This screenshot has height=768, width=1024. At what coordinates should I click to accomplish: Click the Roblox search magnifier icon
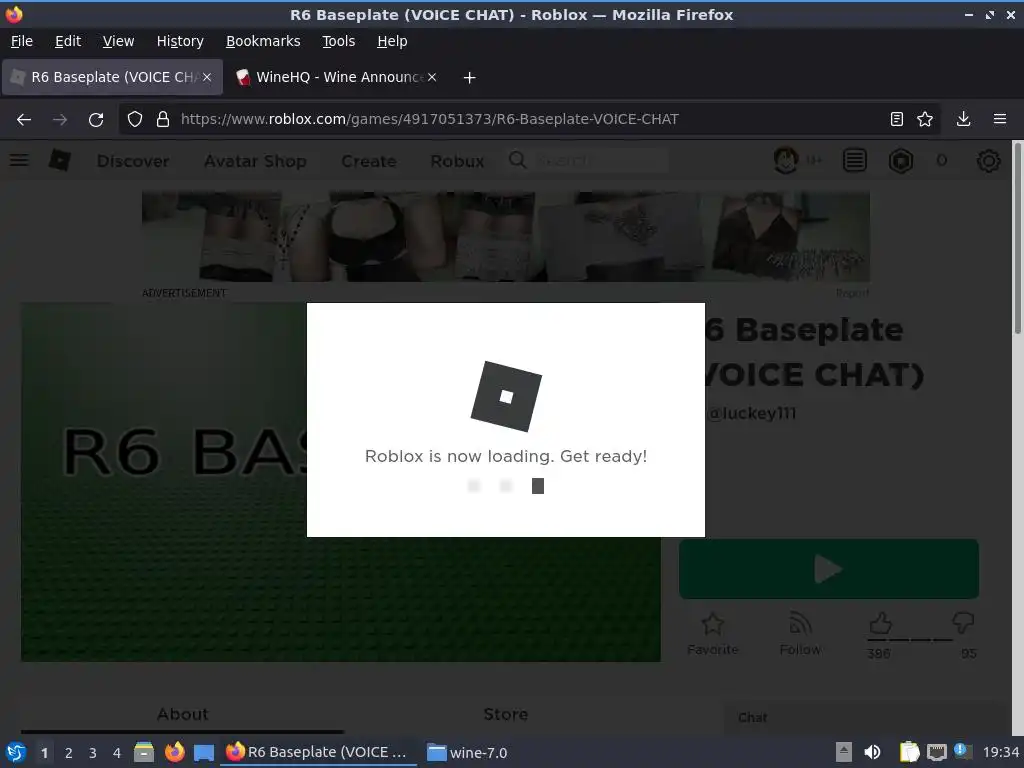click(x=517, y=160)
